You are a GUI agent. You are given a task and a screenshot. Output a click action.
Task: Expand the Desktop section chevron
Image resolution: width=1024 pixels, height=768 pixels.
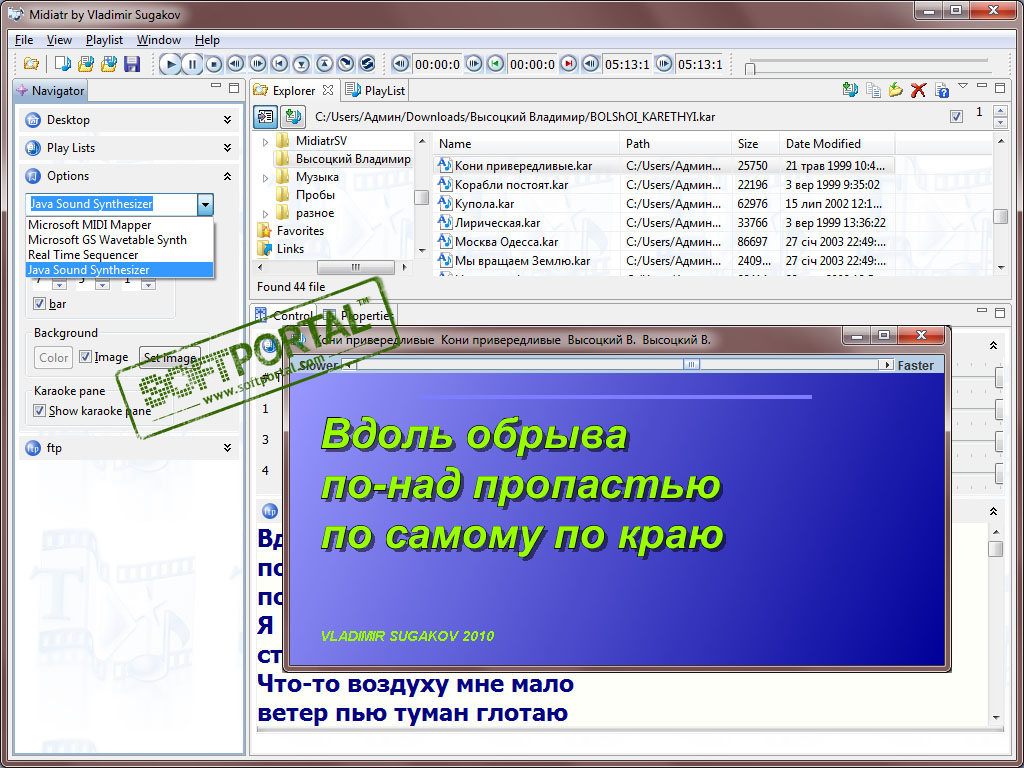227,120
